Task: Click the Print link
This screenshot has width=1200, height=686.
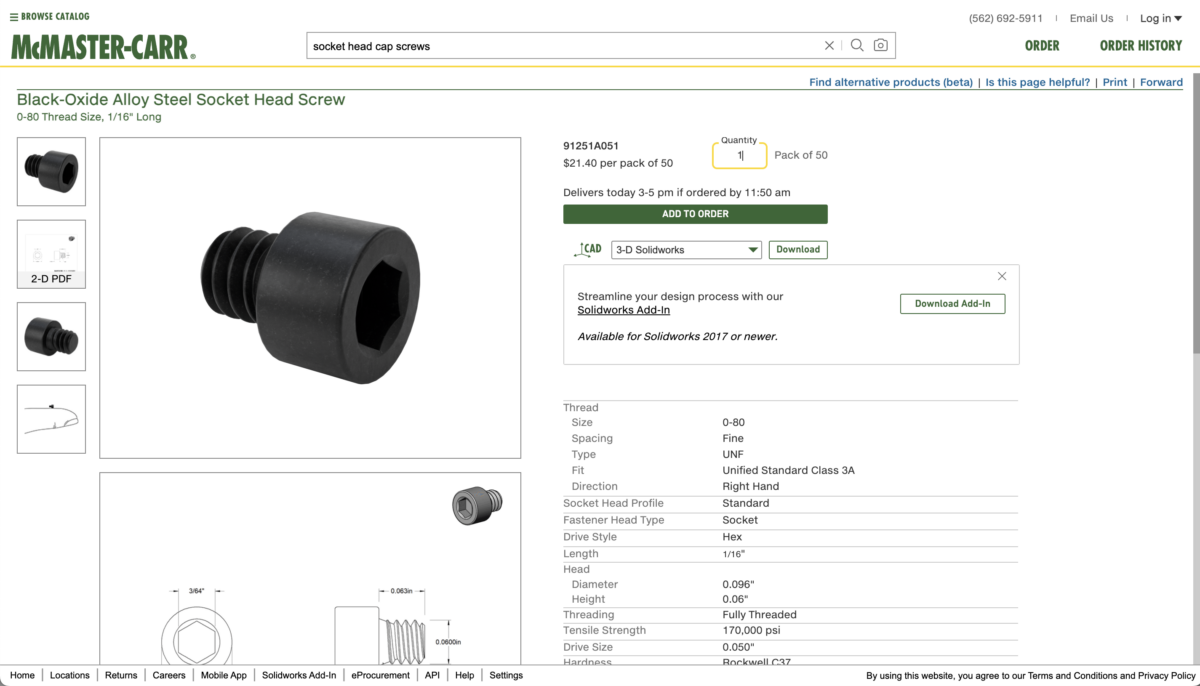Action: tap(1115, 82)
